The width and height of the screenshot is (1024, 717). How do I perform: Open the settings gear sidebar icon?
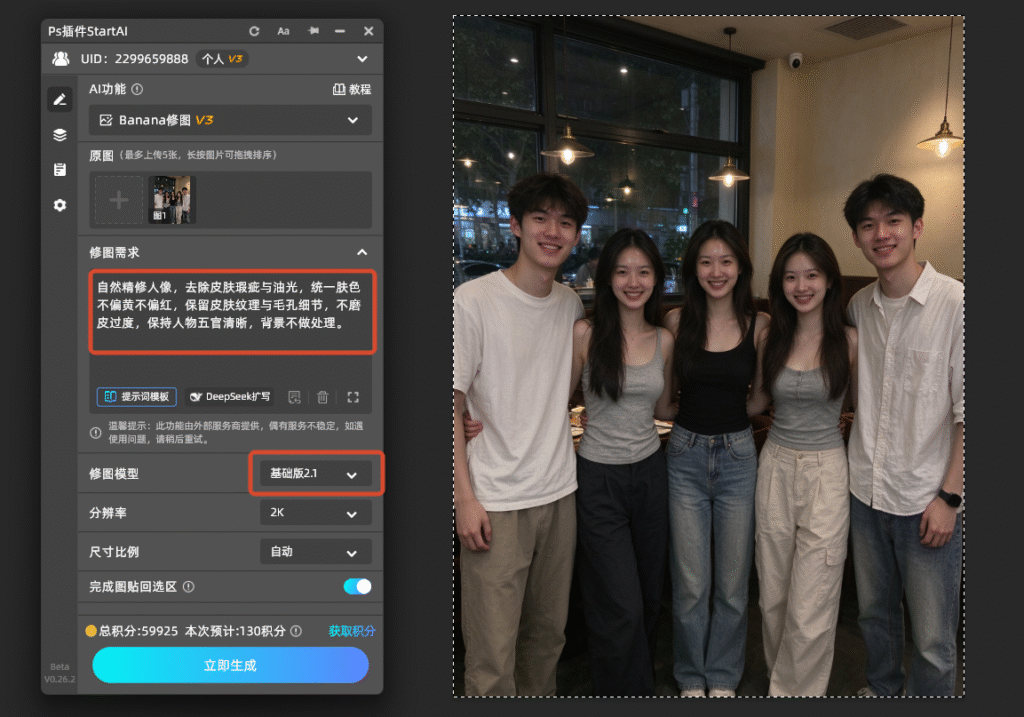(60, 205)
